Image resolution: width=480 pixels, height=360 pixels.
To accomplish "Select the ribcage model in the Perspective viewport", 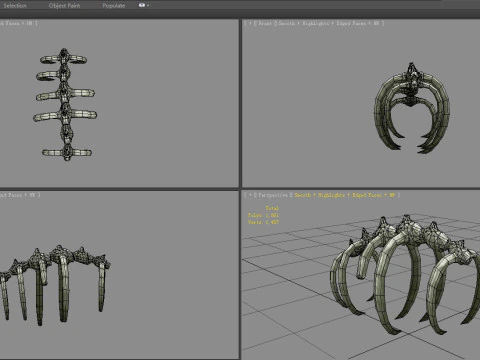I will tap(405, 275).
